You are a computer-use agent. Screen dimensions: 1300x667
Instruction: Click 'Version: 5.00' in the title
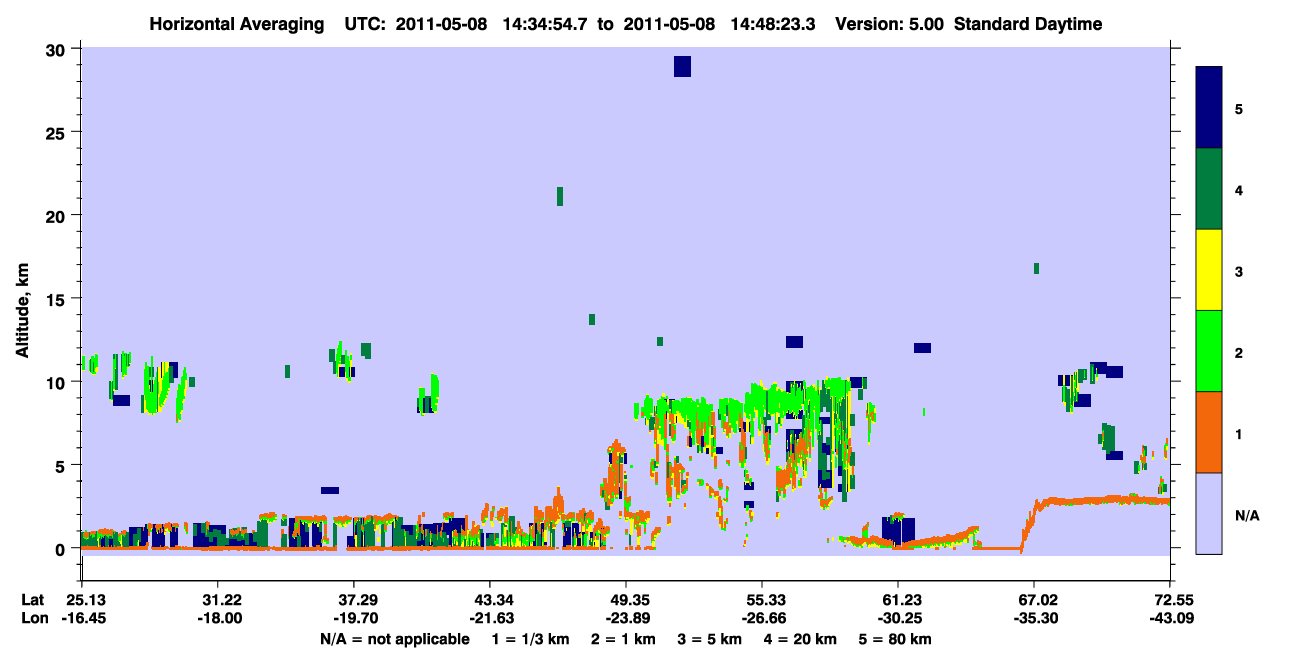click(891, 24)
